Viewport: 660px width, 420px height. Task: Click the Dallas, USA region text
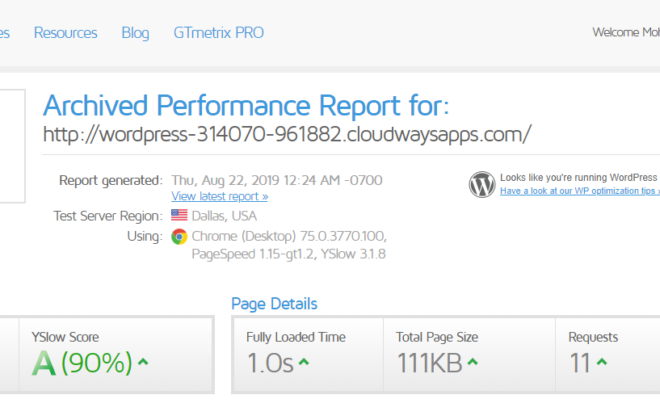click(x=224, y=216)
